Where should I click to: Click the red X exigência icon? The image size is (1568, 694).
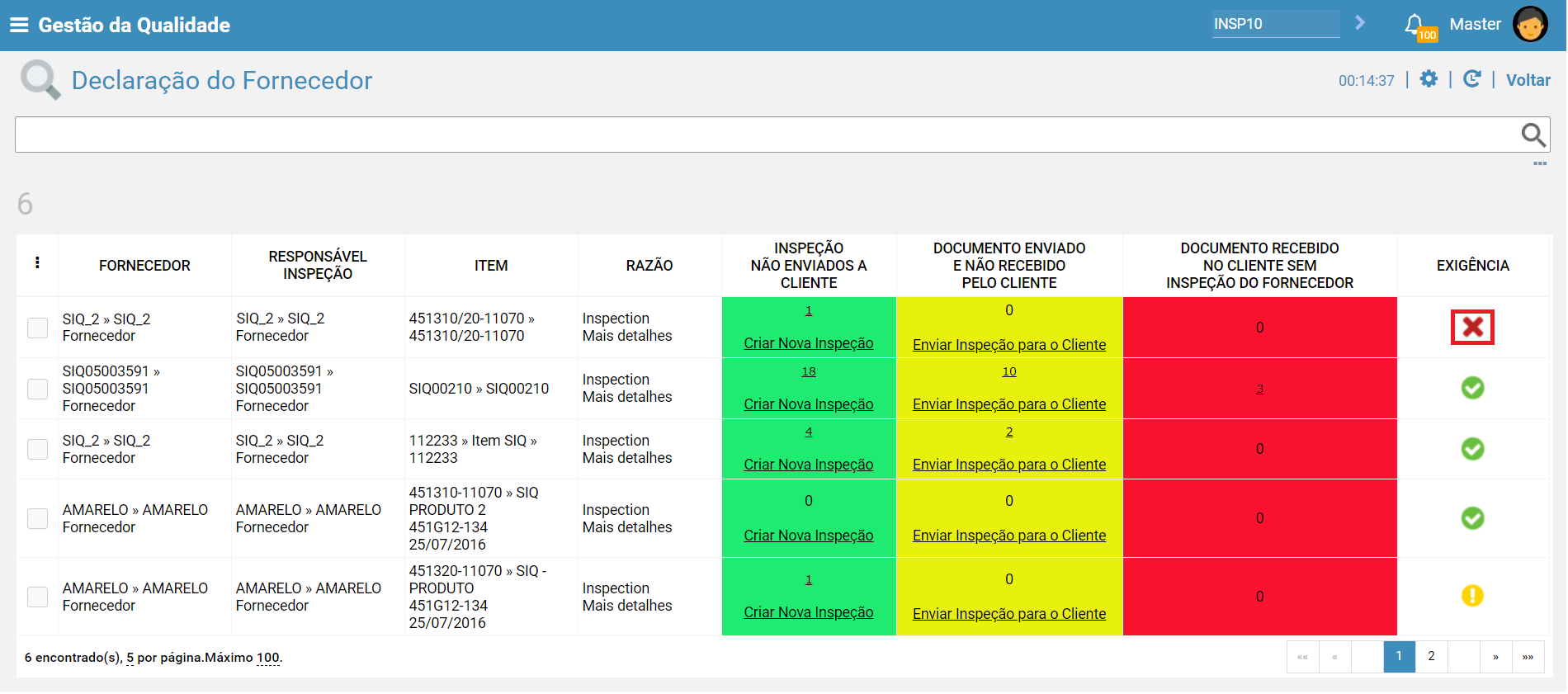pos(1472,327)
